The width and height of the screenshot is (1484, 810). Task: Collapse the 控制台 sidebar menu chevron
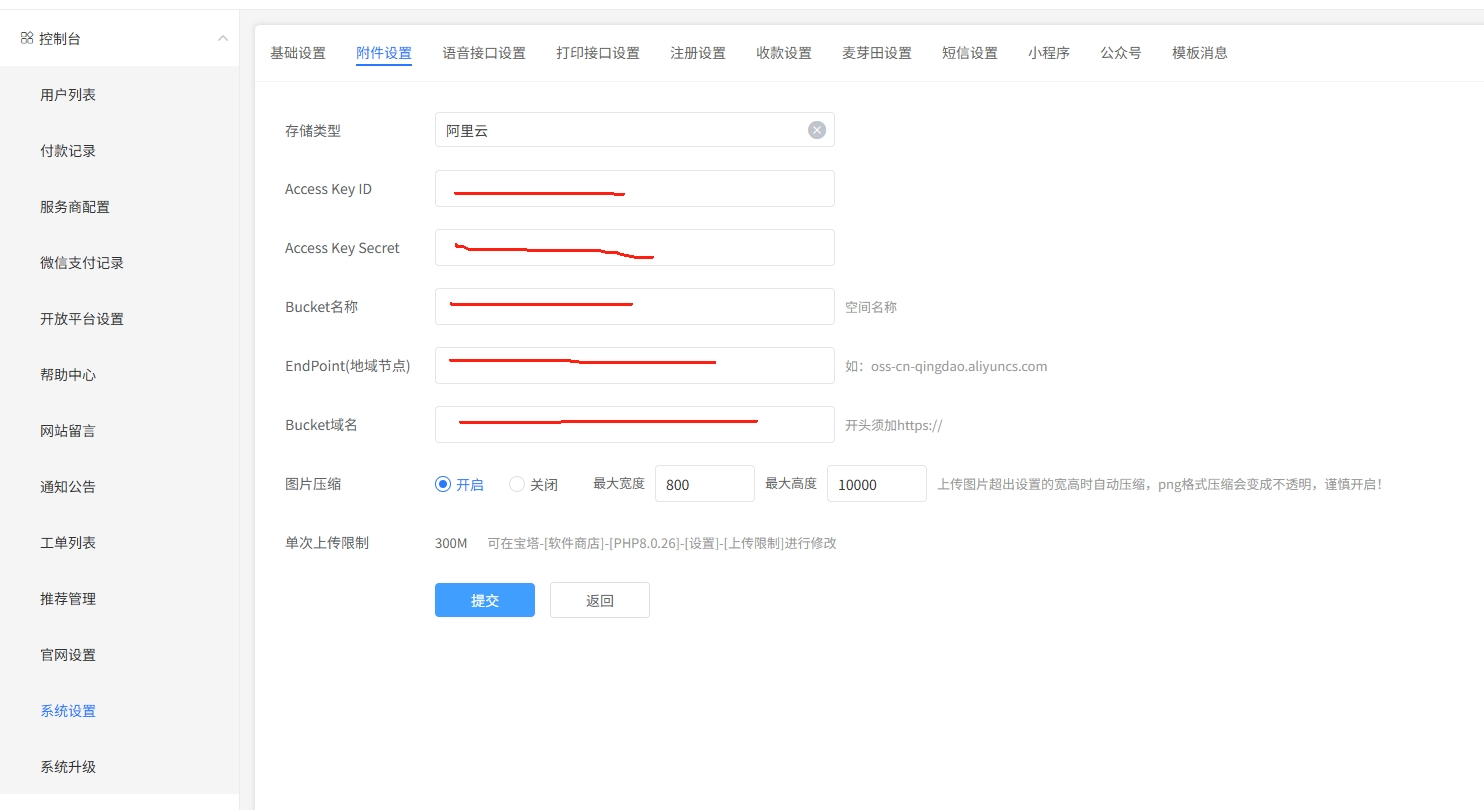[222, 38]
